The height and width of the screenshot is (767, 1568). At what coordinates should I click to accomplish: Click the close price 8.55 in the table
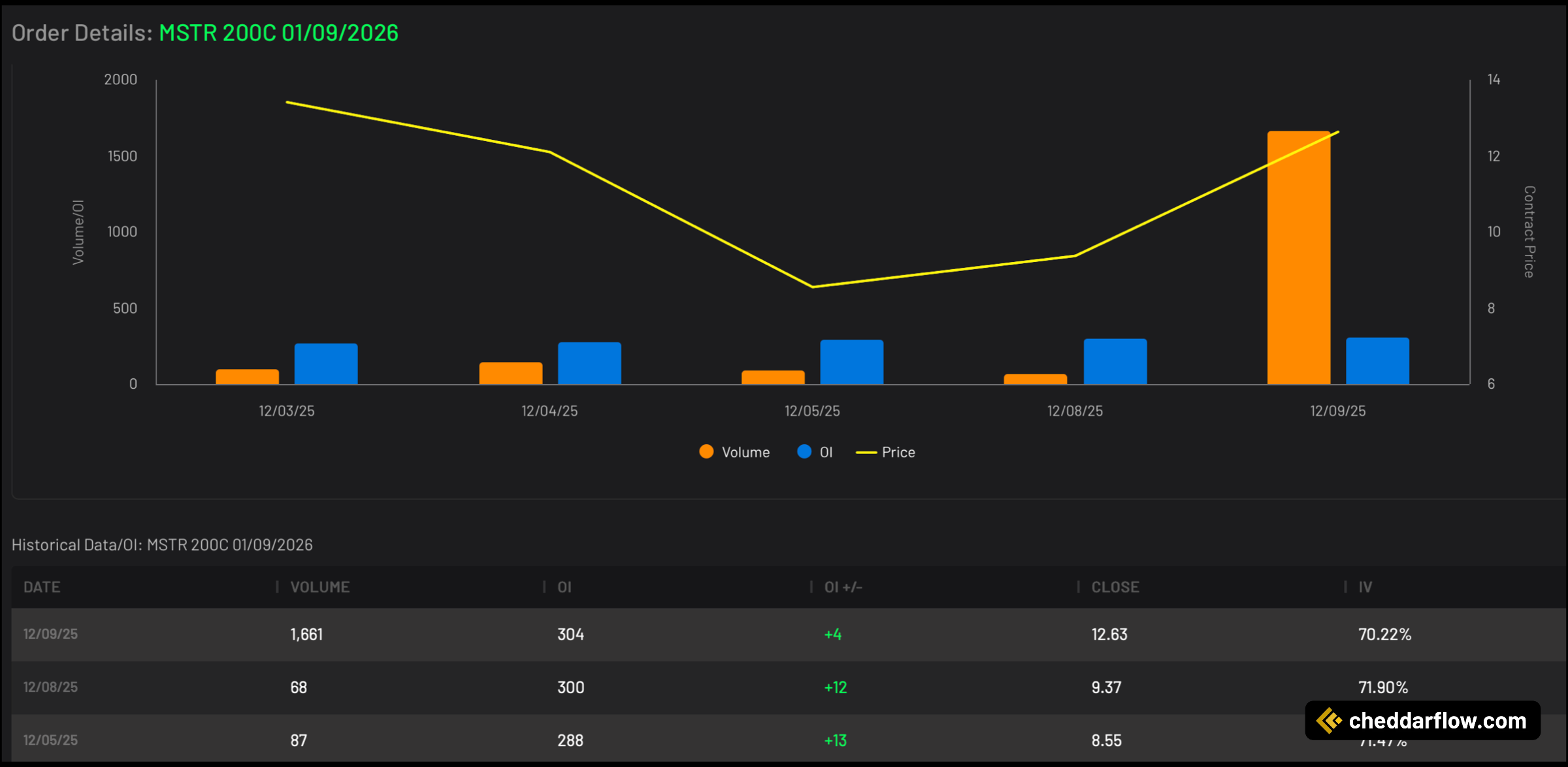pyautogui.click(x=1106, y=740)
